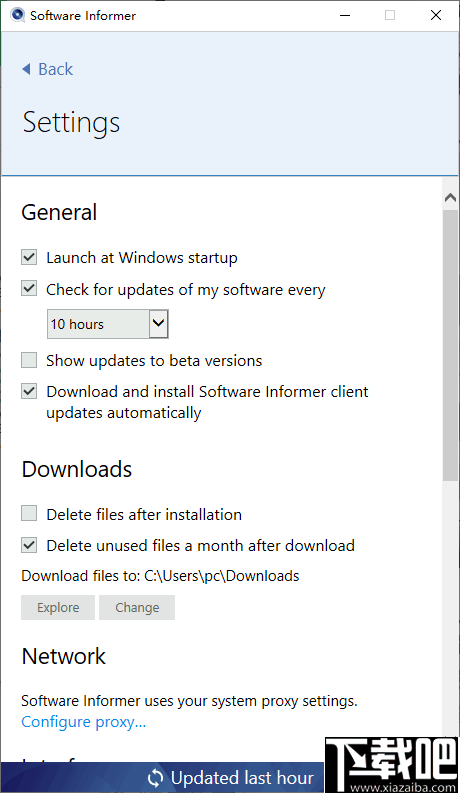Open the 10 hours interval dropdown
The image size is (460, 793).
click(108, 324)
